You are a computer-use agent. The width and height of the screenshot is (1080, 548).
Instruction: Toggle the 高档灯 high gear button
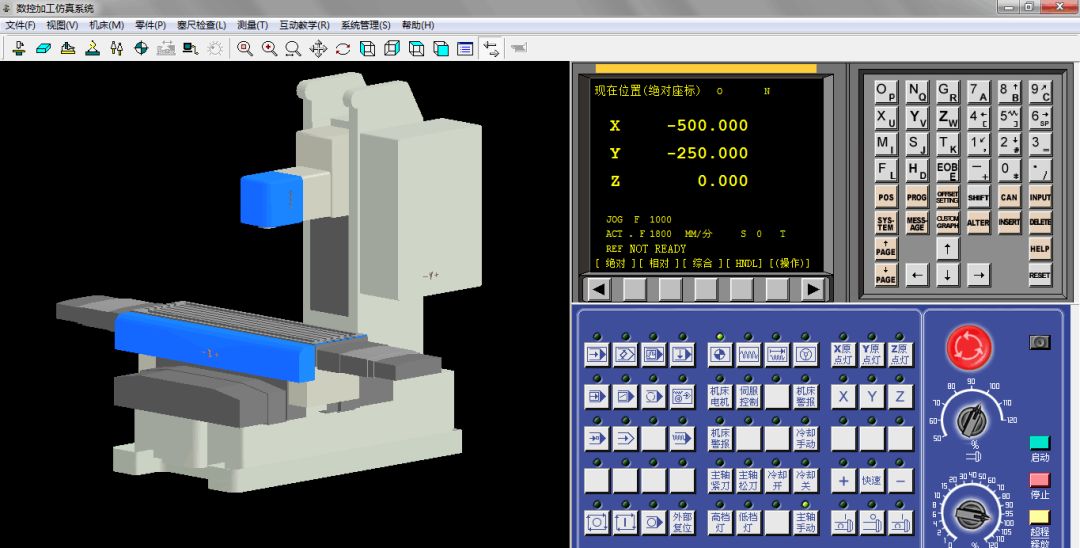pyautogui.click(x=720, y=523)
